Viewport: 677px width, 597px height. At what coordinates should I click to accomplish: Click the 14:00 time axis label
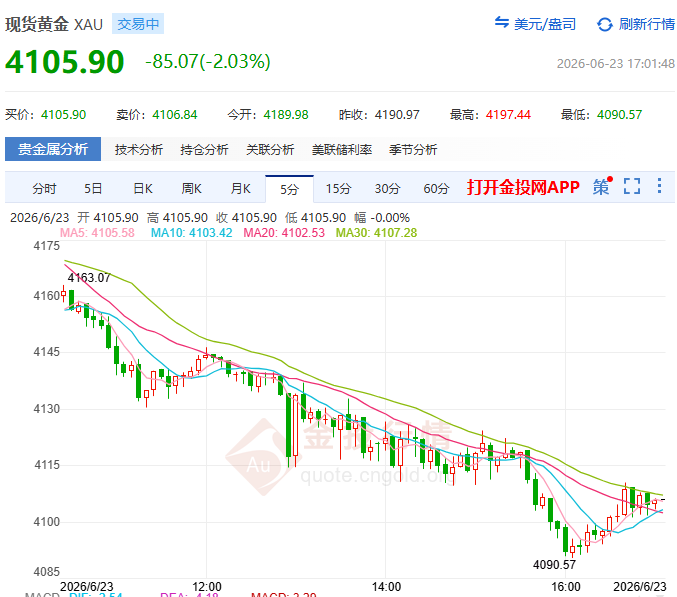pos(386,587)
